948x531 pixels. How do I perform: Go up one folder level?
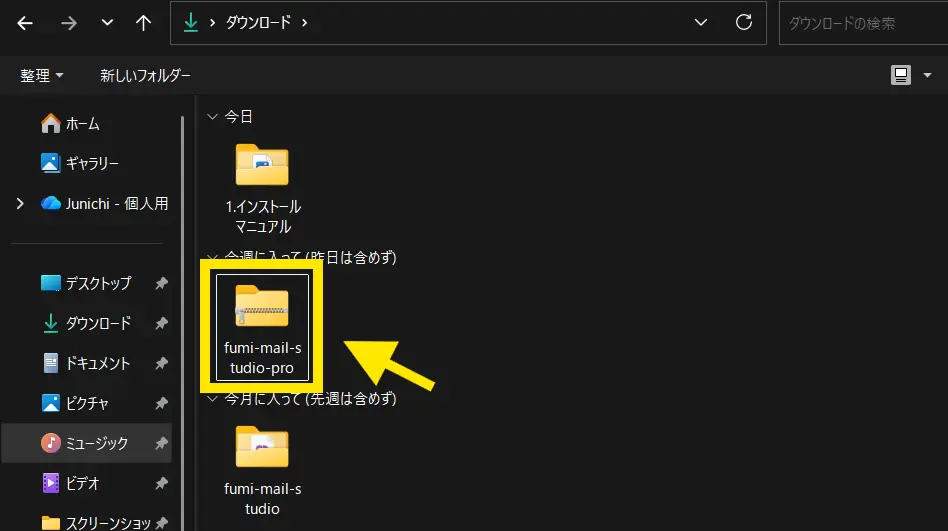pos(144,23)
